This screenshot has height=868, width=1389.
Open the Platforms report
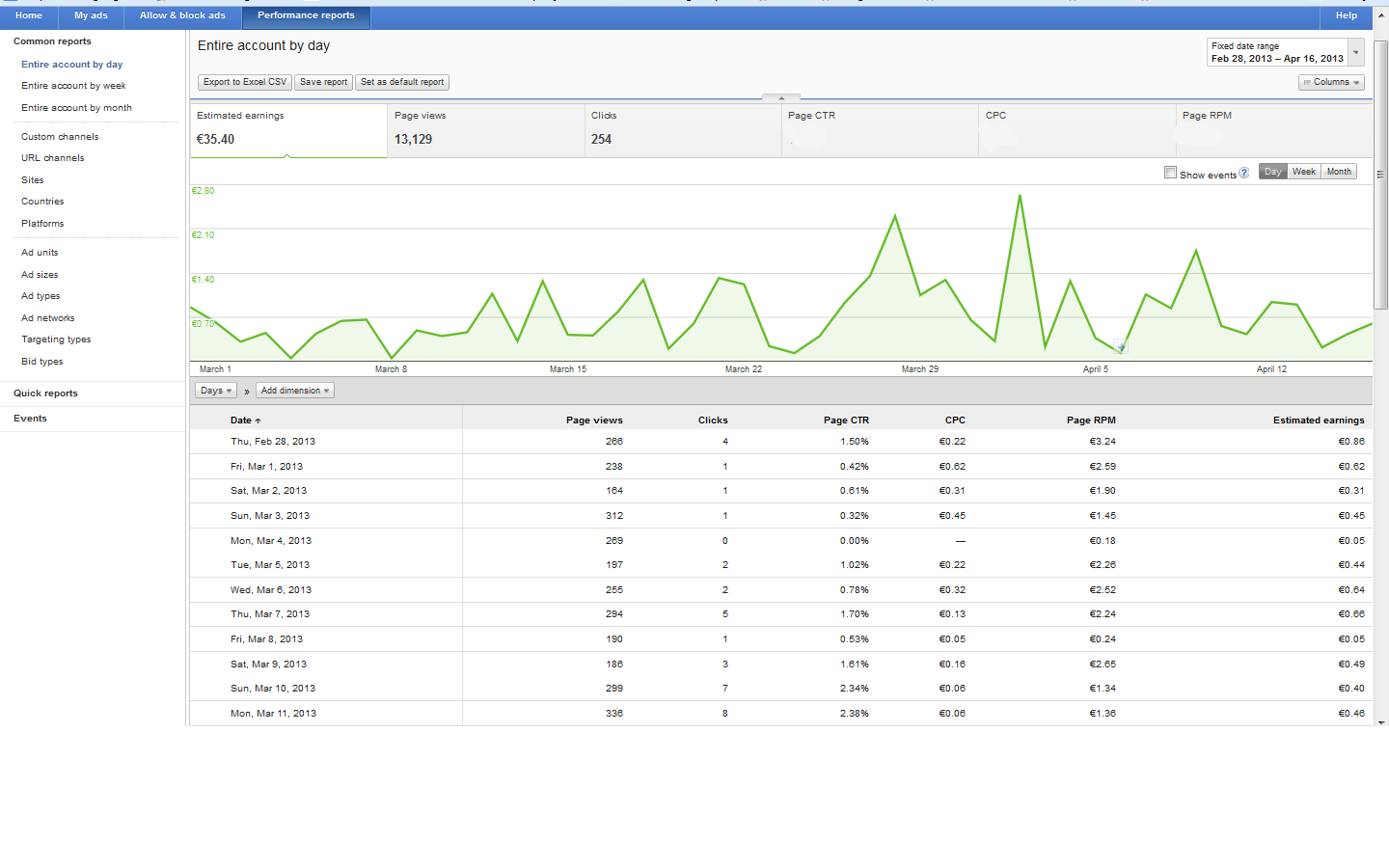tap(42, 224)
